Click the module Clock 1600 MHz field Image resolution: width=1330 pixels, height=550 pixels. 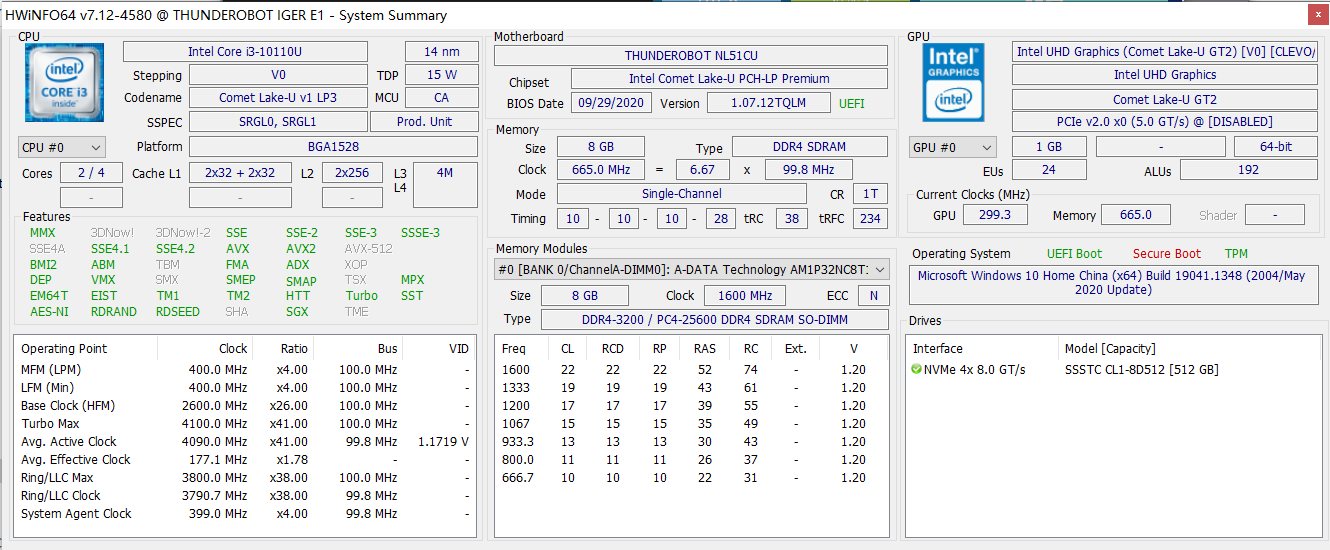click(745, 296)
